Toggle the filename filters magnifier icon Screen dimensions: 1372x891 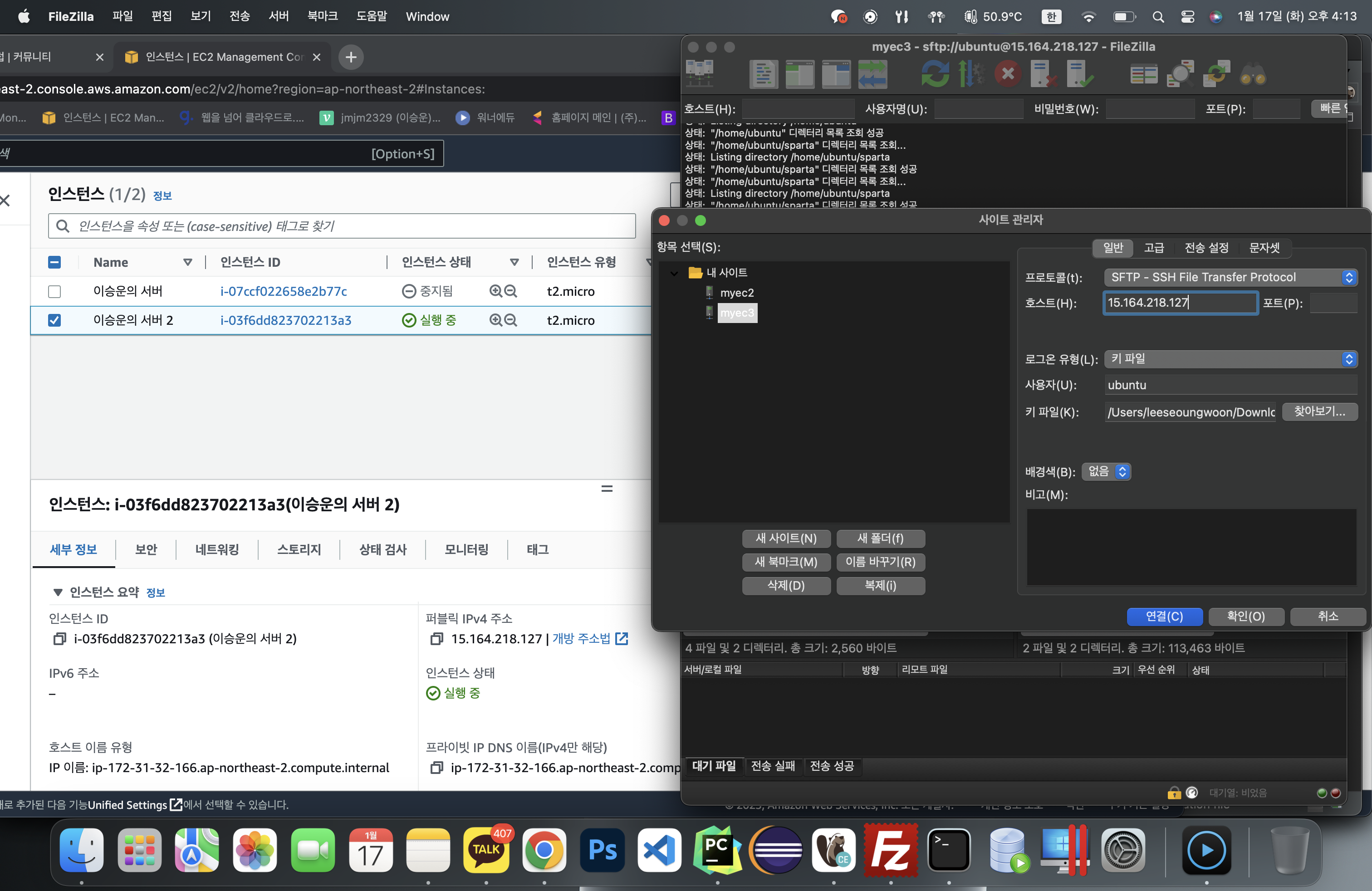(x=1180, y=74)
